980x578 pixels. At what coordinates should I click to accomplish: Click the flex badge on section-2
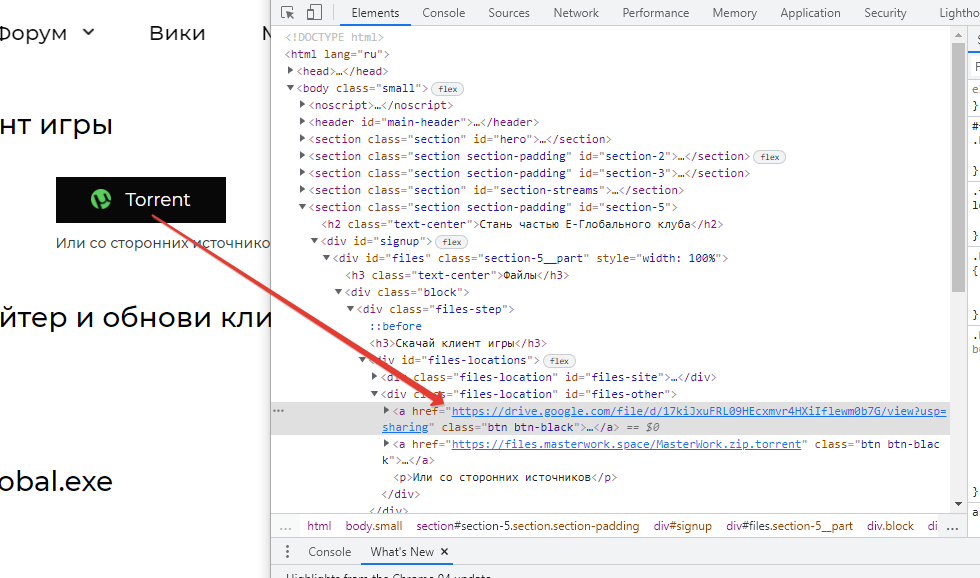769,157
